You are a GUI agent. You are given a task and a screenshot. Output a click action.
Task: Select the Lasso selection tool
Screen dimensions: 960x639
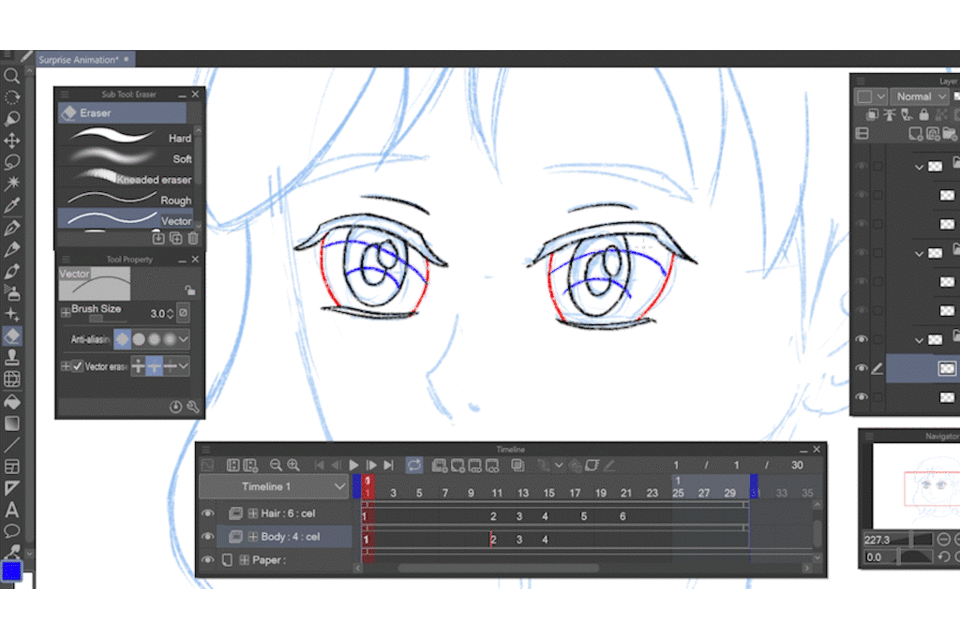pyautogui.click(x=12, y=162)
